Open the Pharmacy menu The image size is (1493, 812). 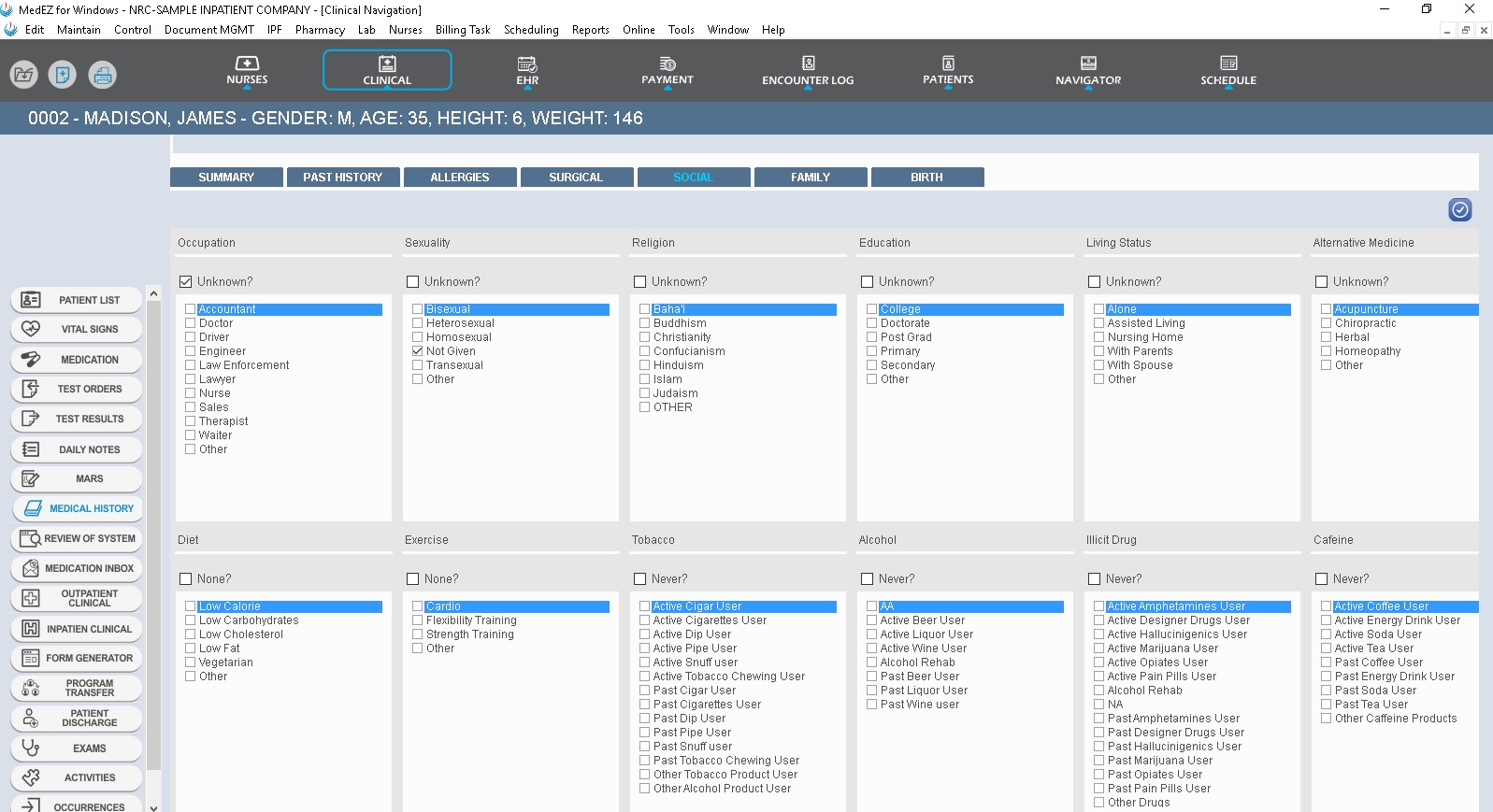pos(320,30)
